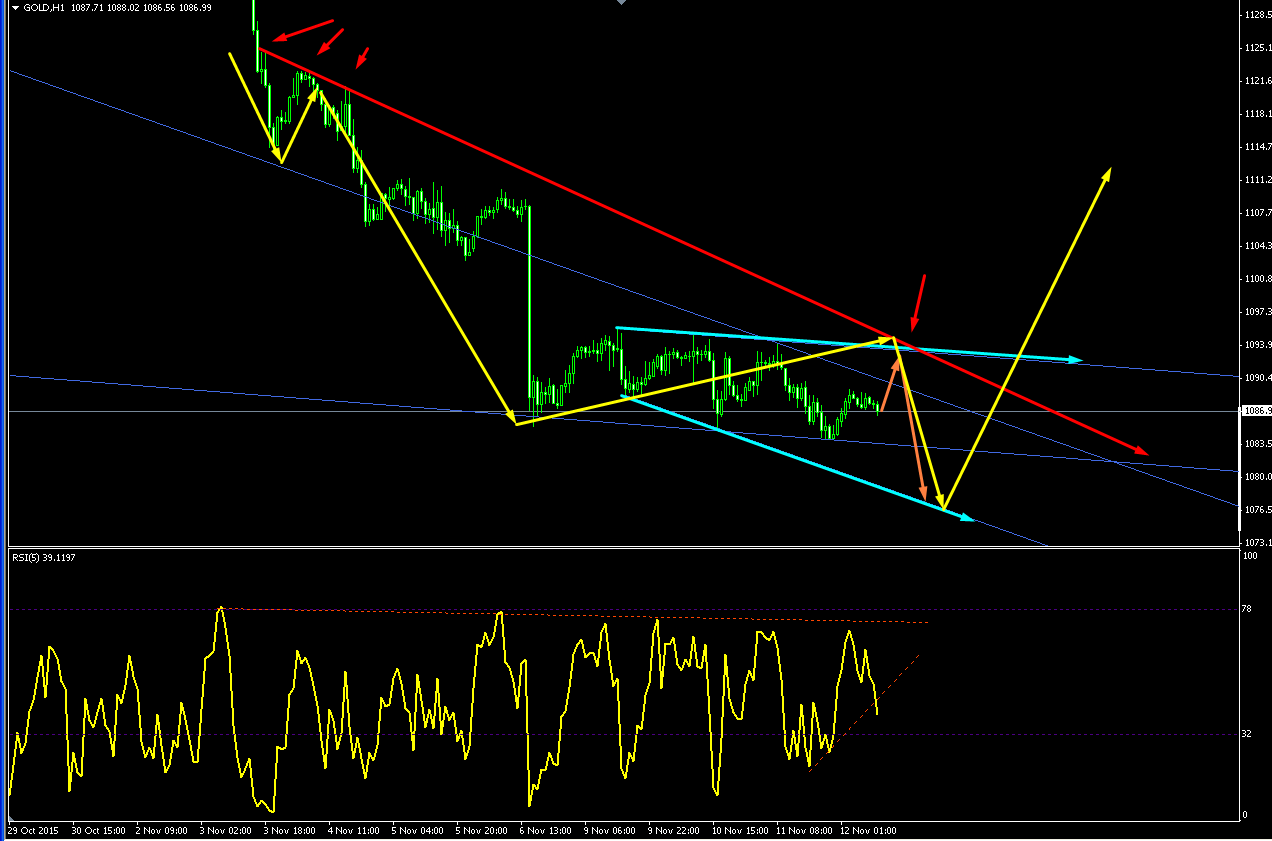The height and width of the screenshot is (841, 1272).
Task: Click the 11 Nov 08:00 time label
Action: pos(802,831)
